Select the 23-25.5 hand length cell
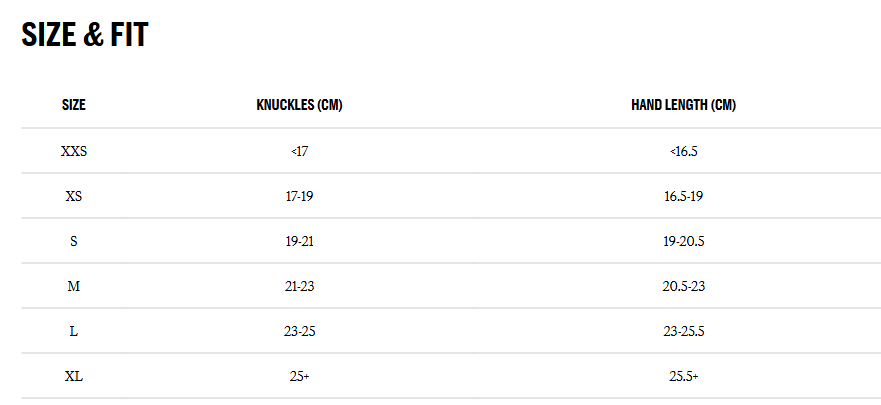The width and height of the screenshot is (881, 405). [683, 331]
